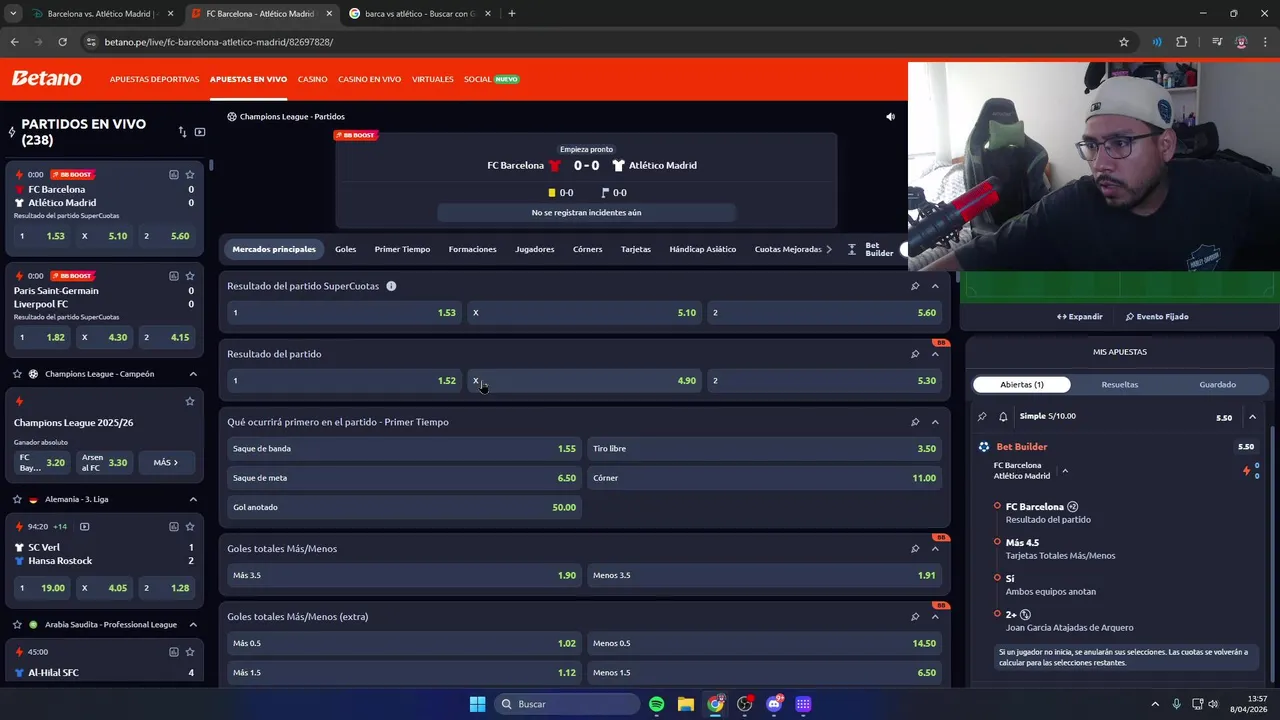Mute the match sound speaker icon
Image resolution: width=1280 pixels, height=720 pixels.
point(890,117)
